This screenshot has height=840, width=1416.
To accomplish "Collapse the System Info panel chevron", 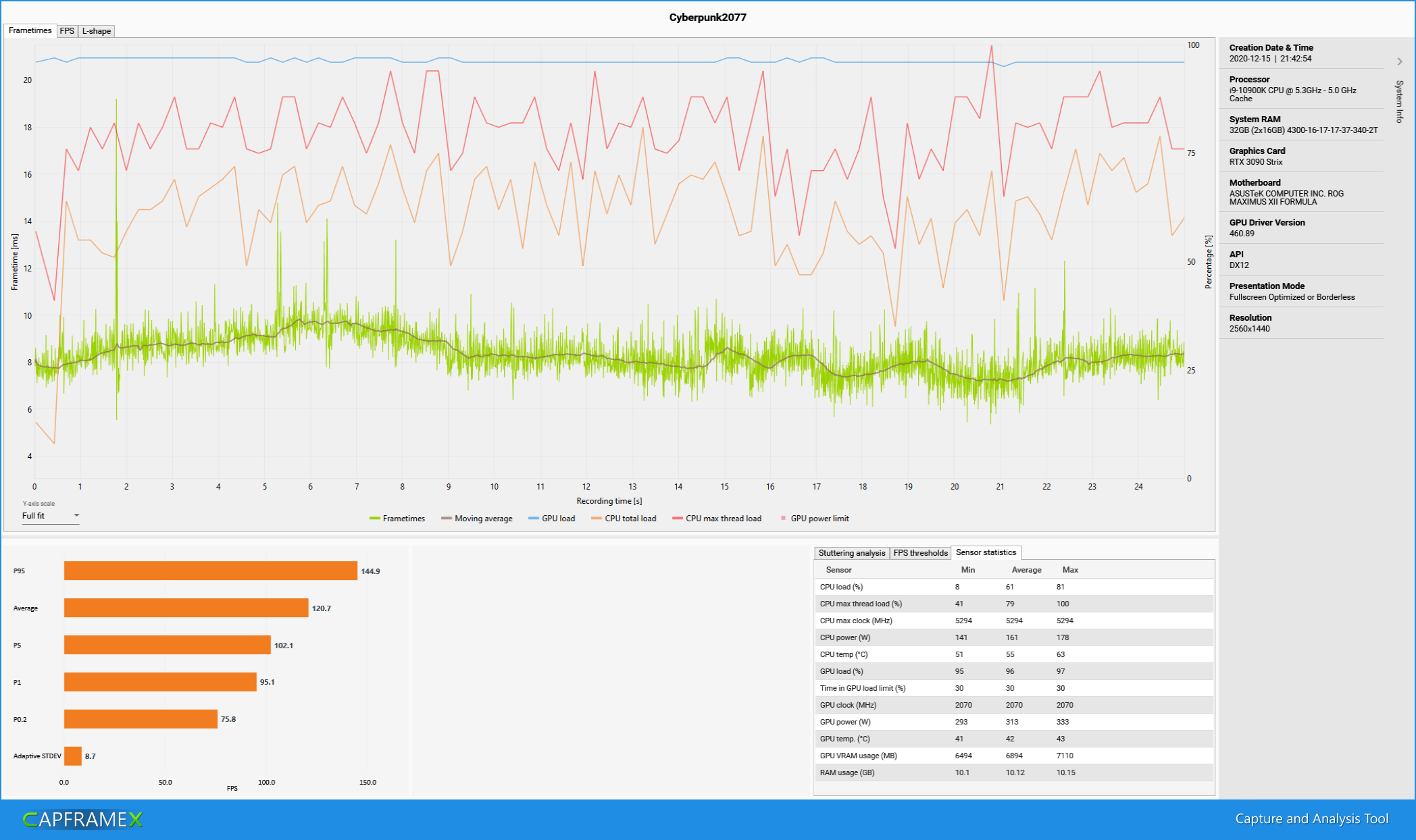I will click(1400, 61).
